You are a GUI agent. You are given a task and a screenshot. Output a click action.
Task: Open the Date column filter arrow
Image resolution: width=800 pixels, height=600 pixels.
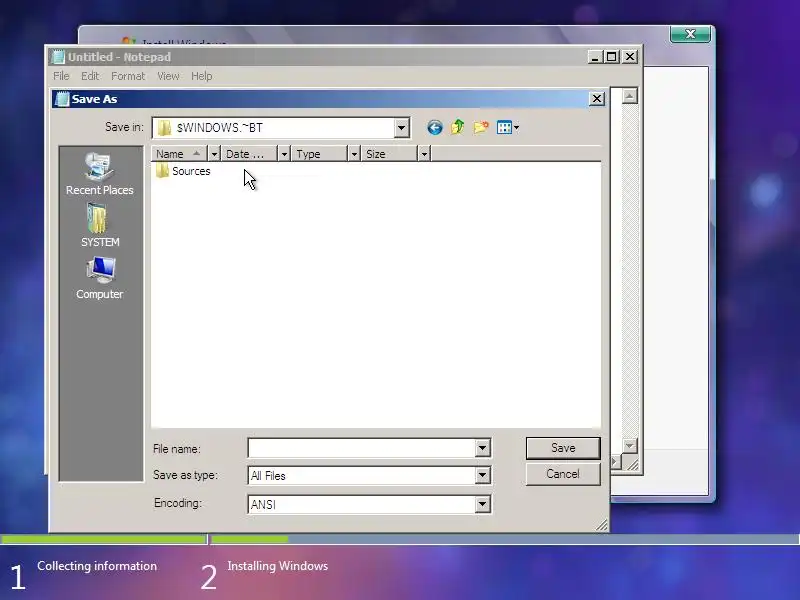coord(284,154)
